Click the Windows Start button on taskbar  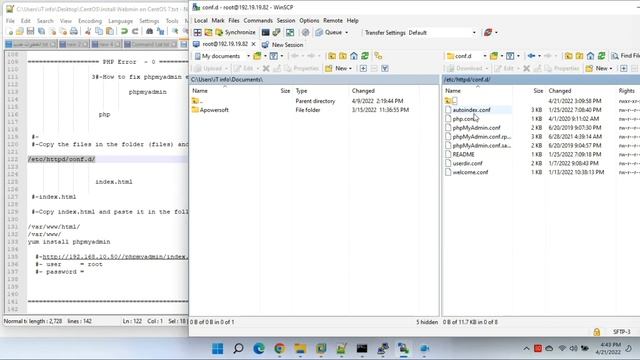point(218,349)
